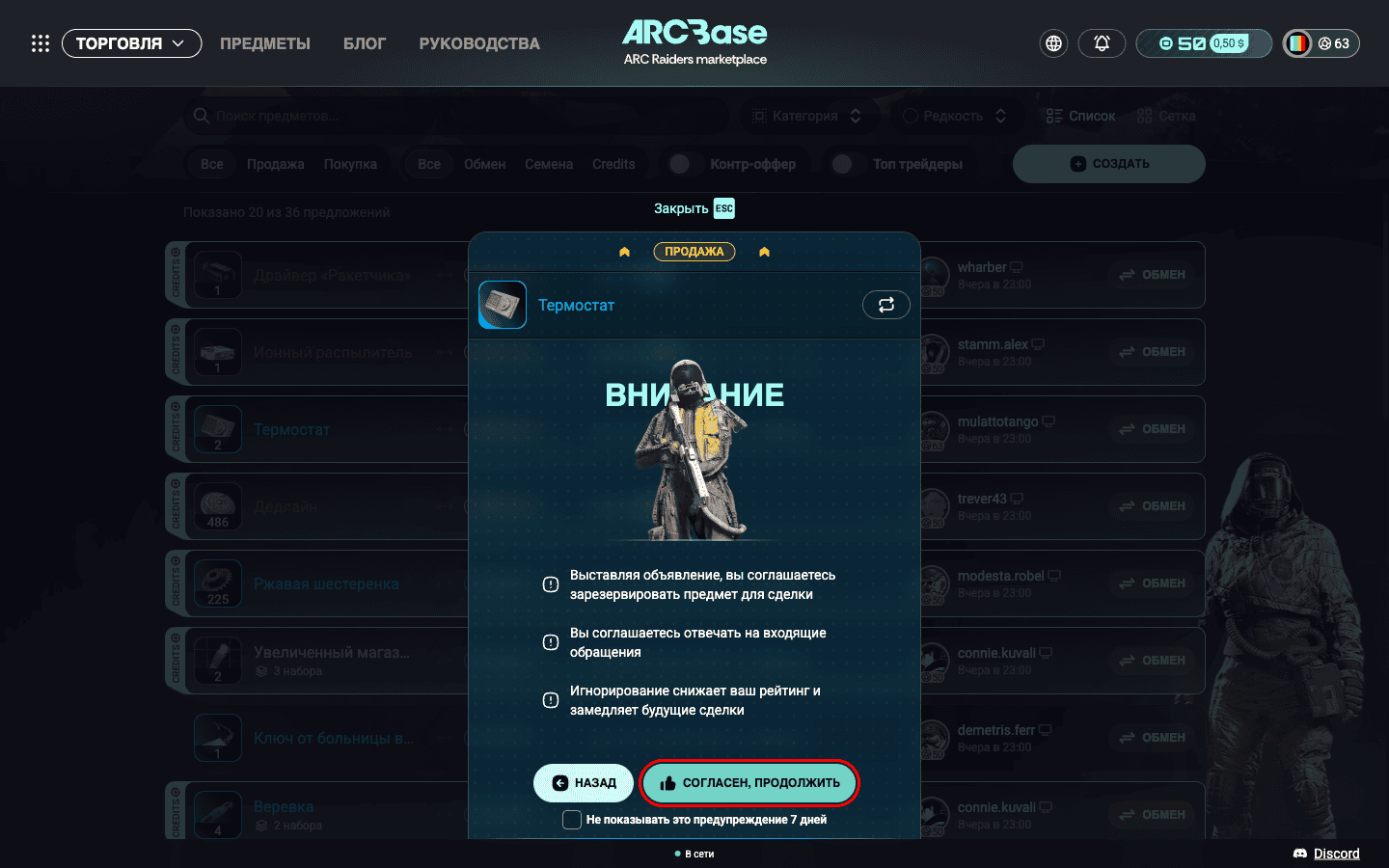Screen dimensions: 1389x868
Task: Click НАЗАД to go back
Action: coord(584,783)
